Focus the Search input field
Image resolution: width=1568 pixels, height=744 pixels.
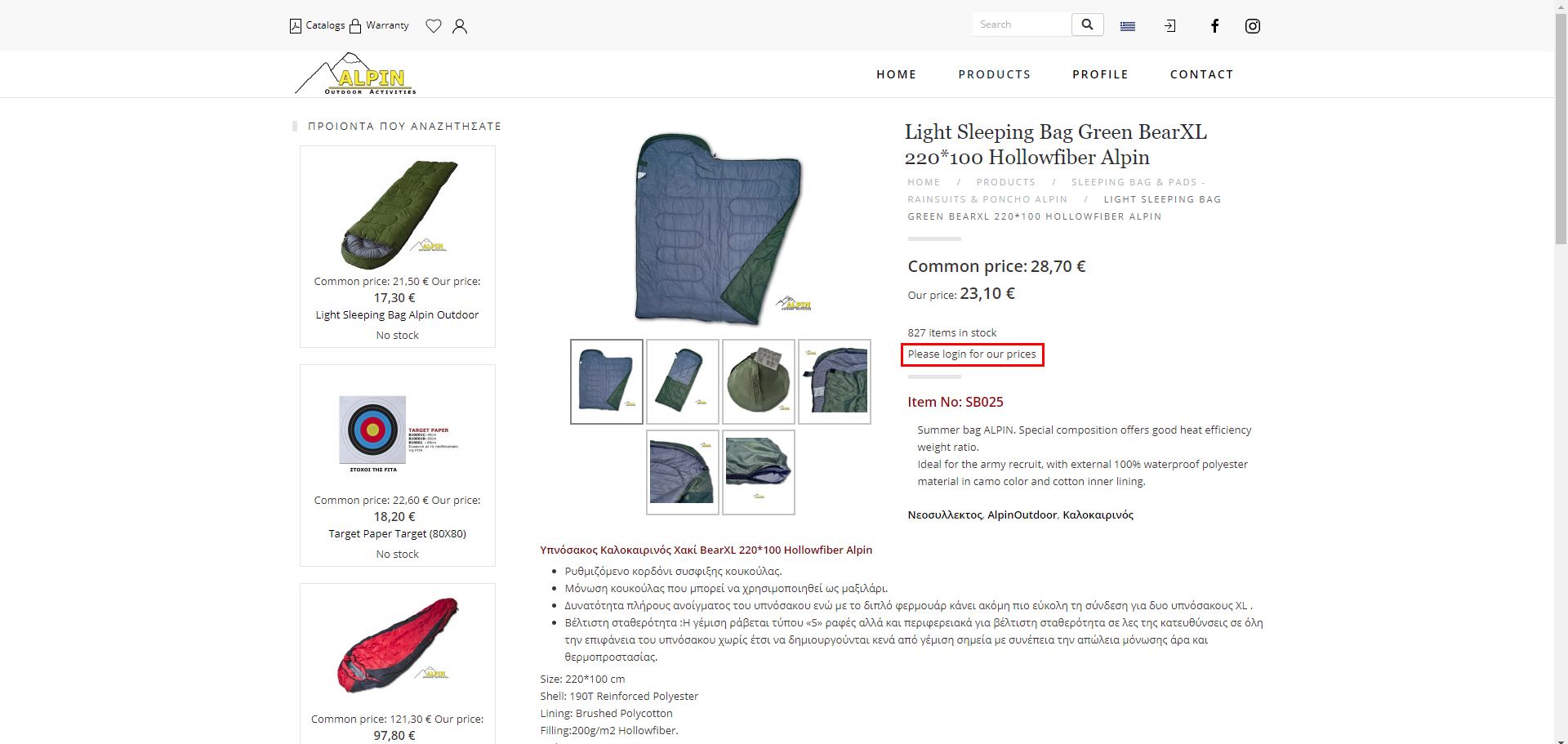(x=1022, y=25)
